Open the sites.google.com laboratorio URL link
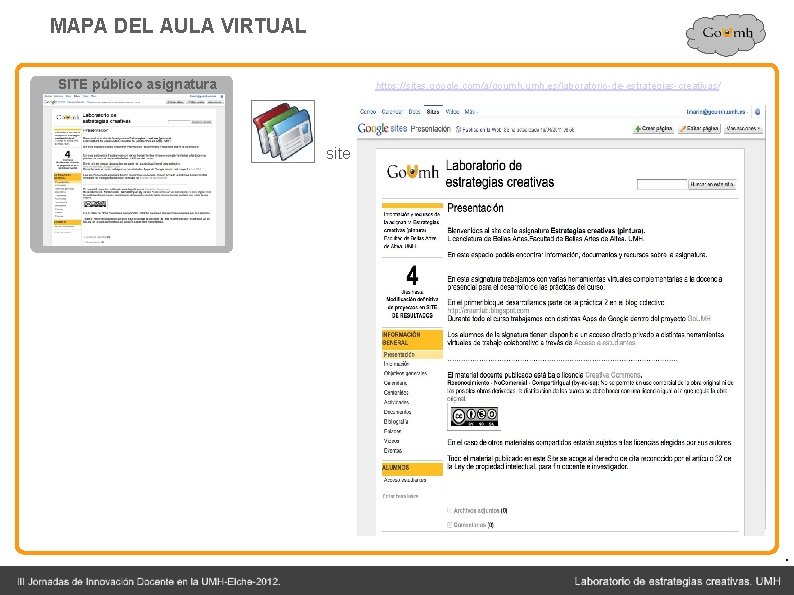The image size is (794, 595). 548,86
